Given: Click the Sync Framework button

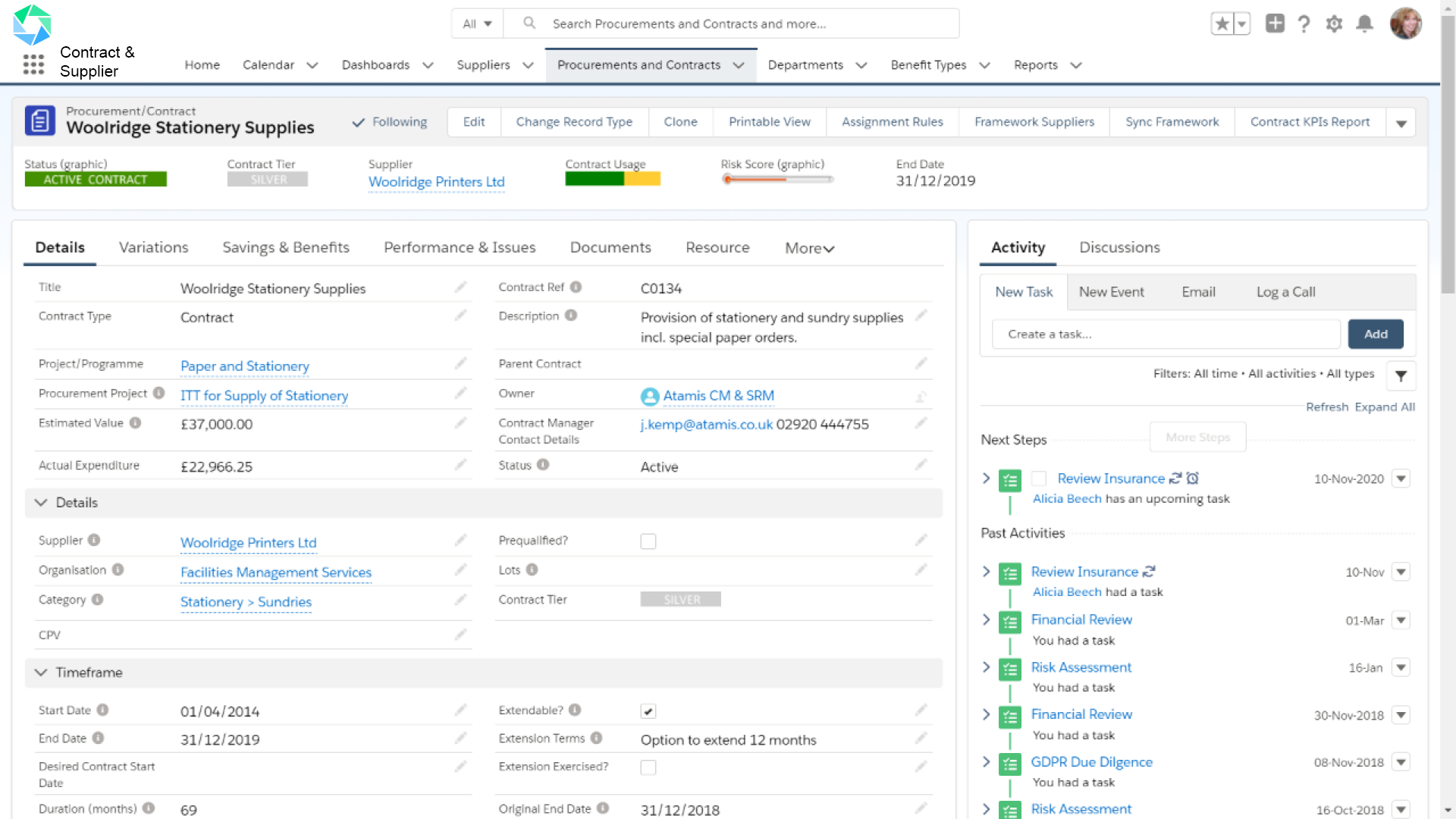Looking at the screenshot, I should pyautogui.click(x=1172, y=122).
